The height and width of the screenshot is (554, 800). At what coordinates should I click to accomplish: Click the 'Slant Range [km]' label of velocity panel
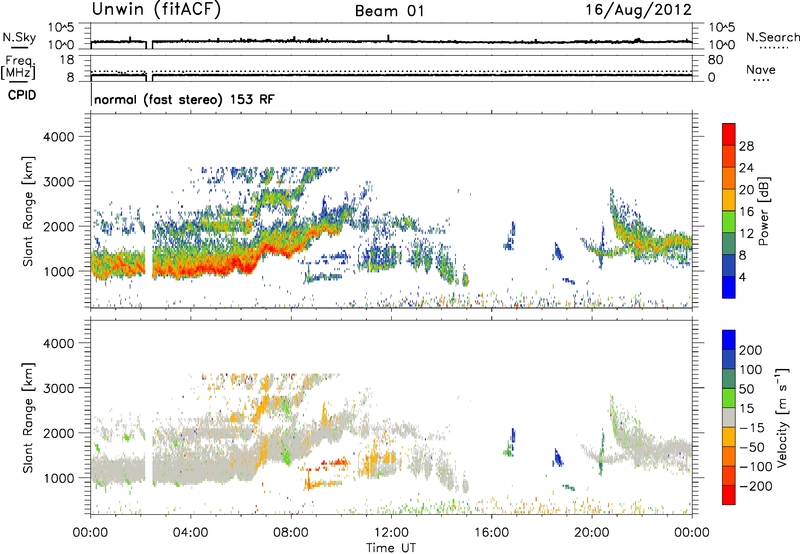(28, 418)
